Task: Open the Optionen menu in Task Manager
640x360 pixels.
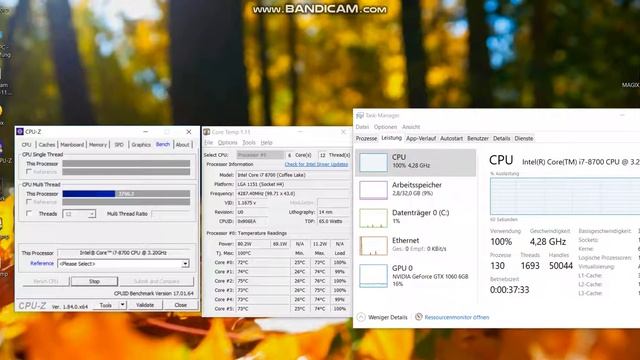Action: point(385,127)
